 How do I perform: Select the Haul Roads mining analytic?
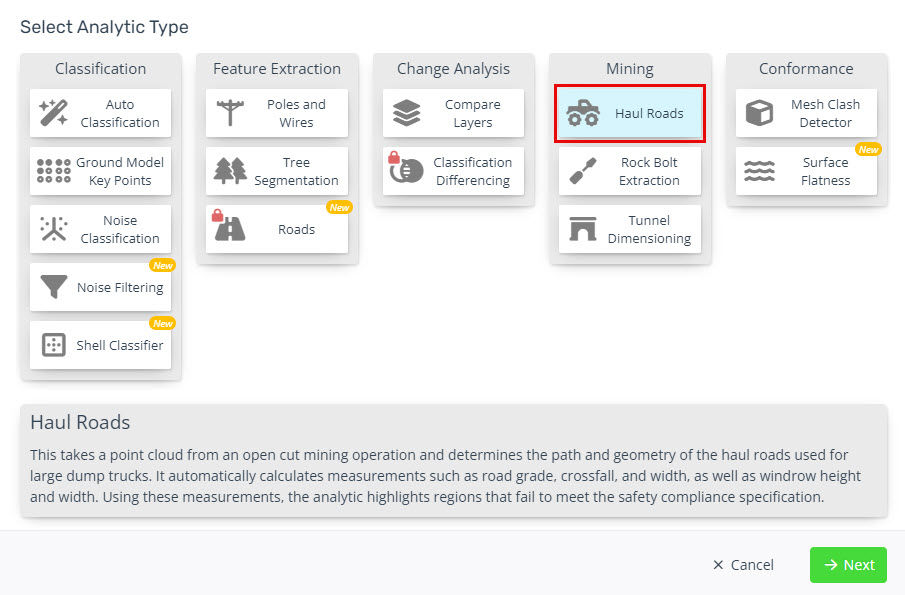(x=629, y=113)
